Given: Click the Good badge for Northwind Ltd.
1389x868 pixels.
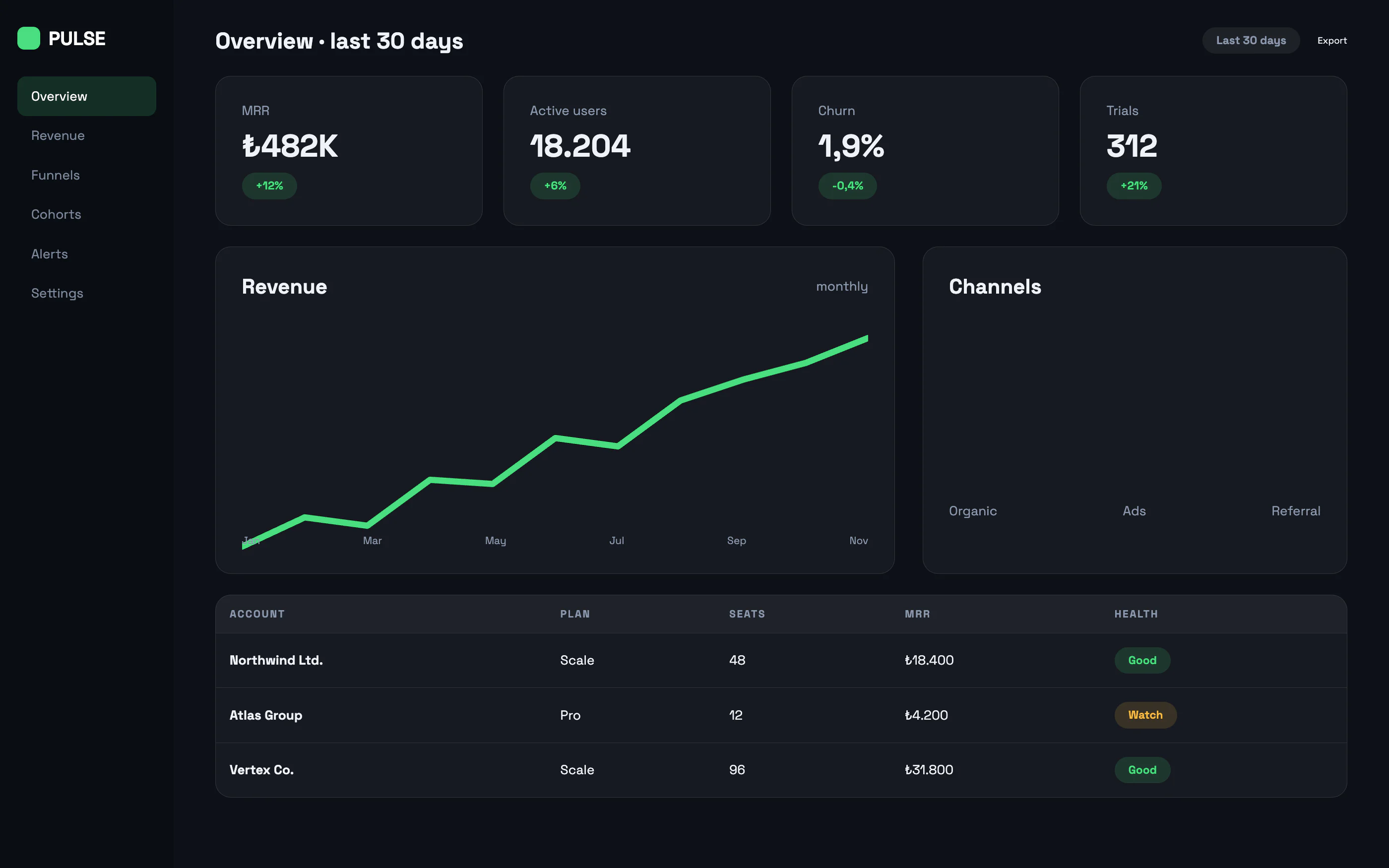Looking at the screenshot, I should [1141, 661].
